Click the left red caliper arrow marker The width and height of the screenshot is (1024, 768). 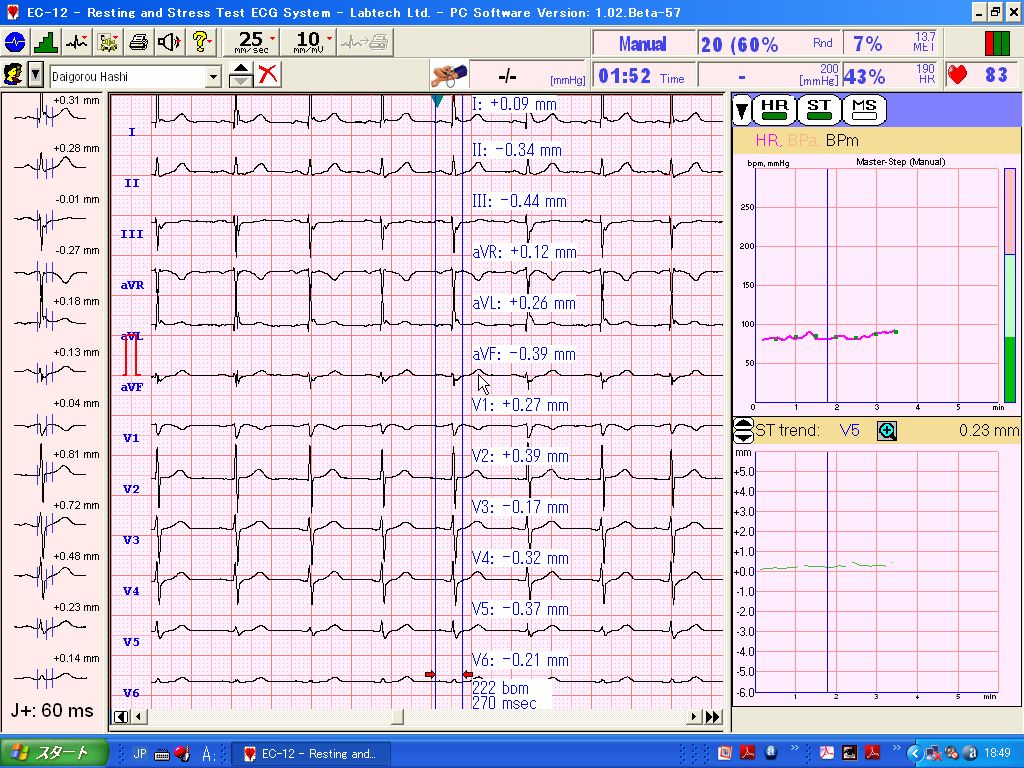430,675
